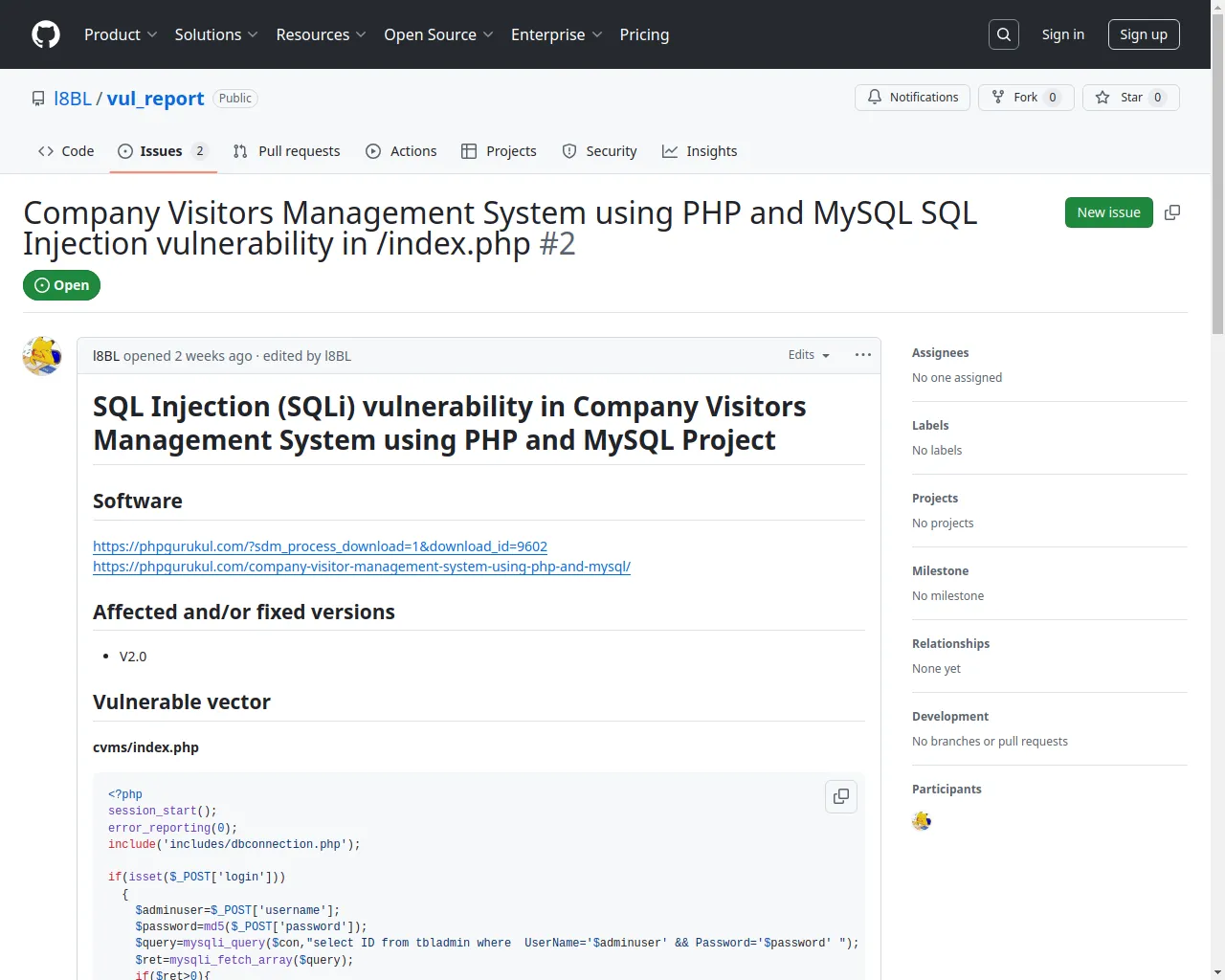Click the 'Assignees' sidebar heading
The image size is (1225, 980).
pyautogui.click(x=940, y=353)
